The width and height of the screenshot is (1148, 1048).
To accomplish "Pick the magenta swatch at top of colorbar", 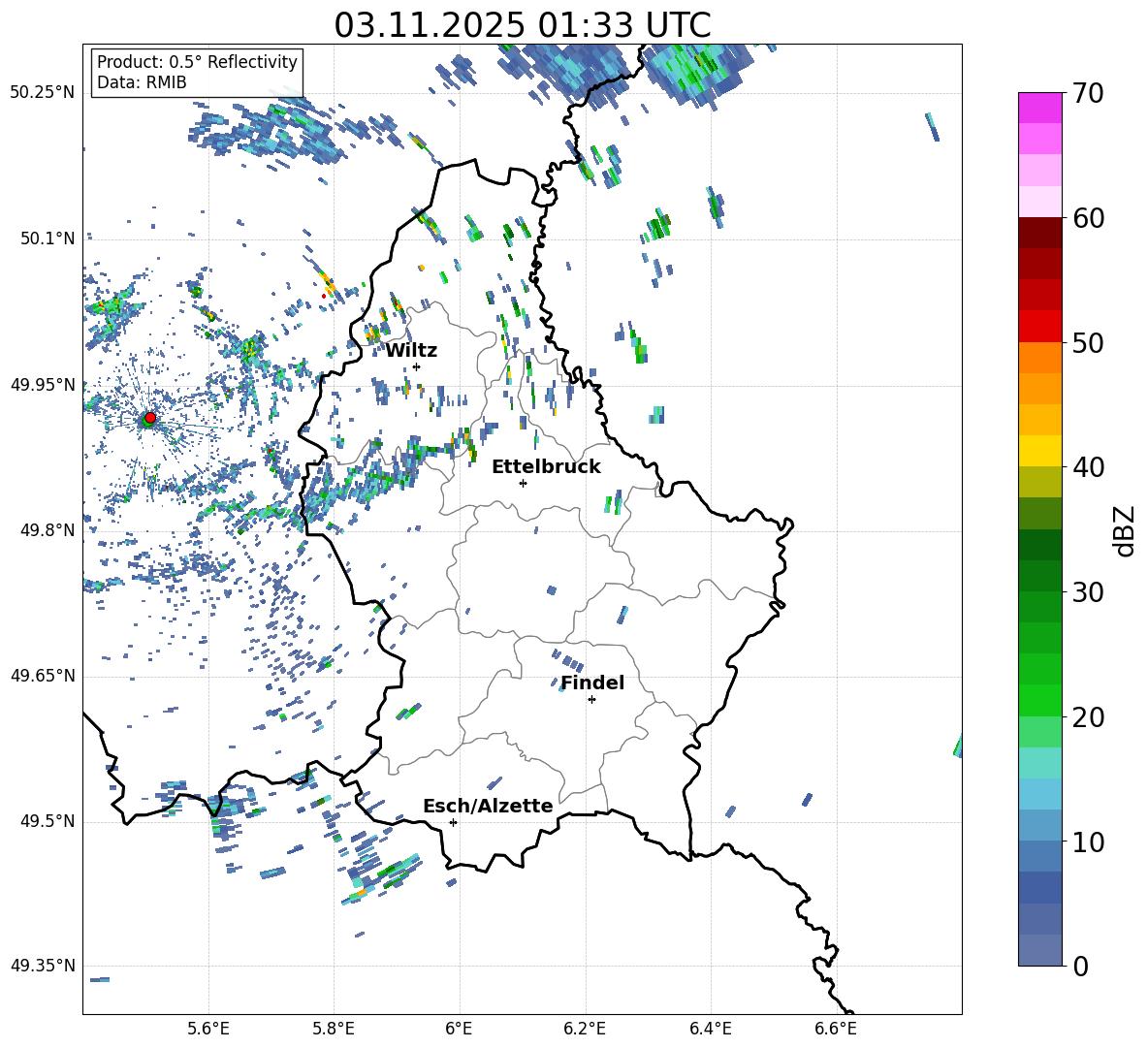I will tap(1040, 108).
